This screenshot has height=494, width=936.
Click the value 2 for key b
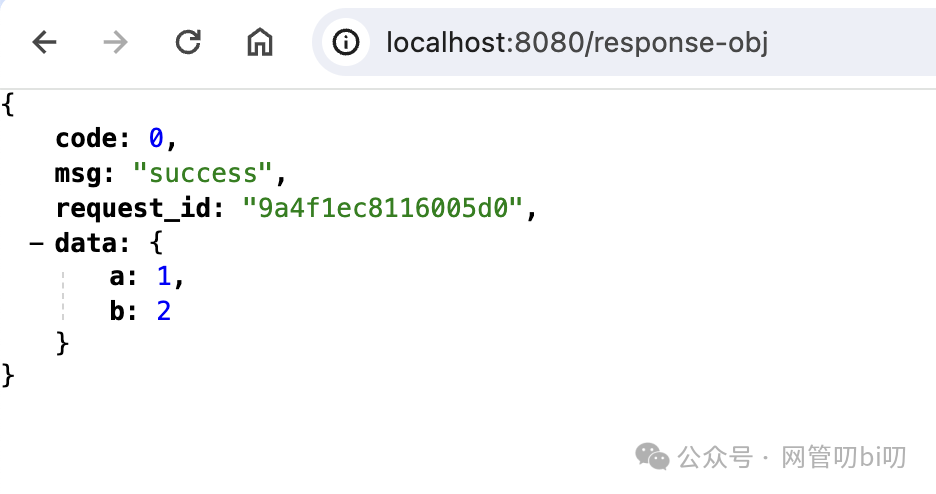(x=163, y=311)
